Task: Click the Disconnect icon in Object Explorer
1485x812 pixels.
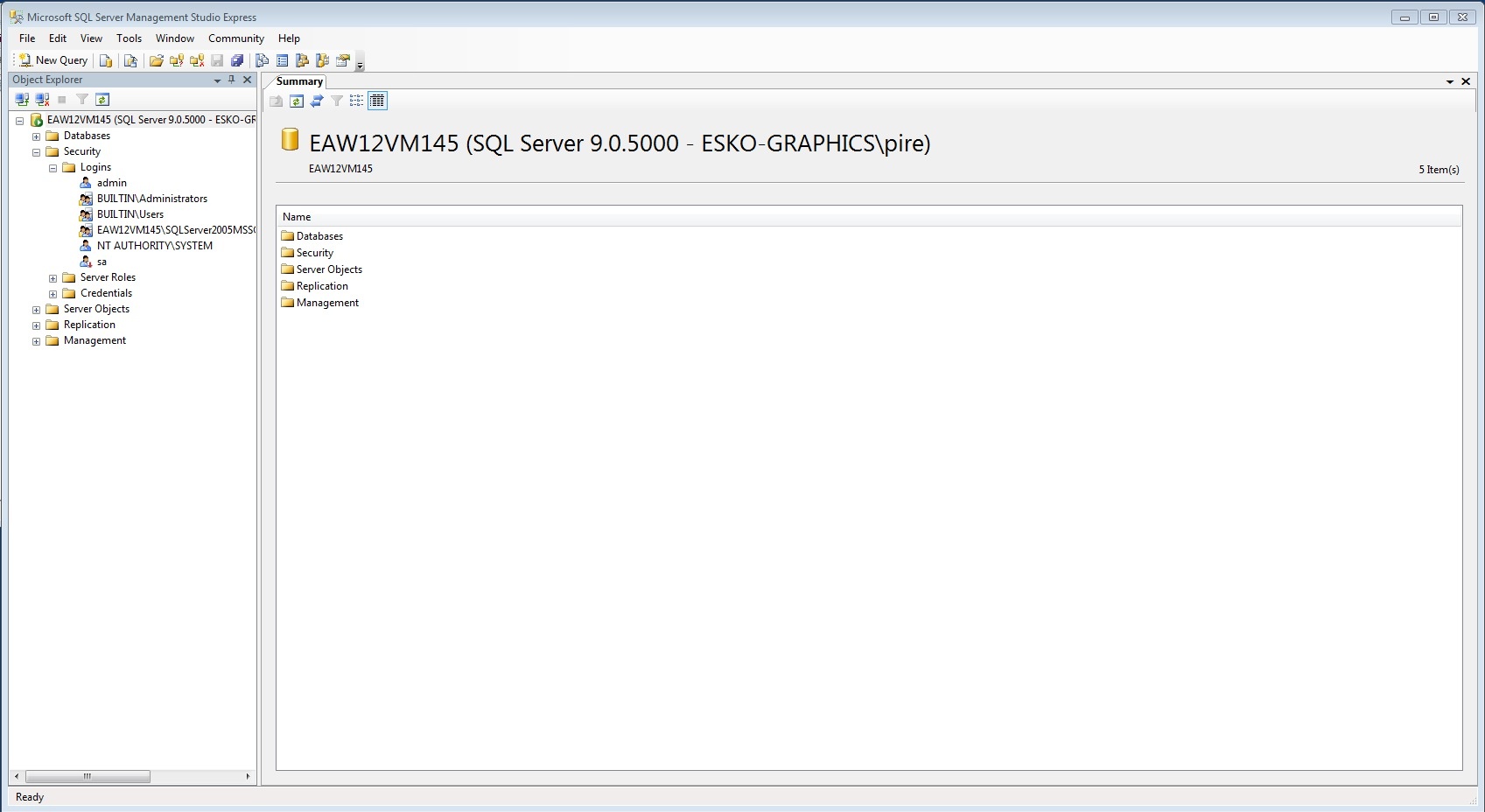Action: click(x=42, y=99)
